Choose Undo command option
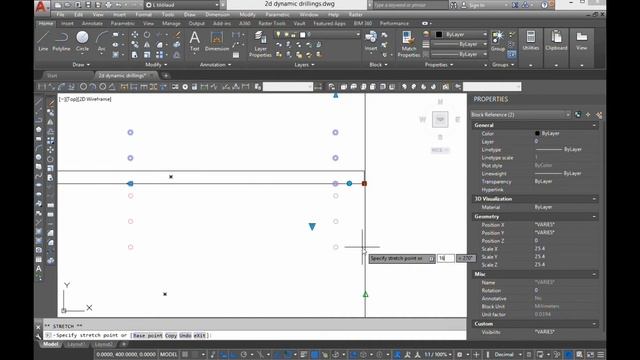This screenshot has height=360, width=640. point(185,336)
